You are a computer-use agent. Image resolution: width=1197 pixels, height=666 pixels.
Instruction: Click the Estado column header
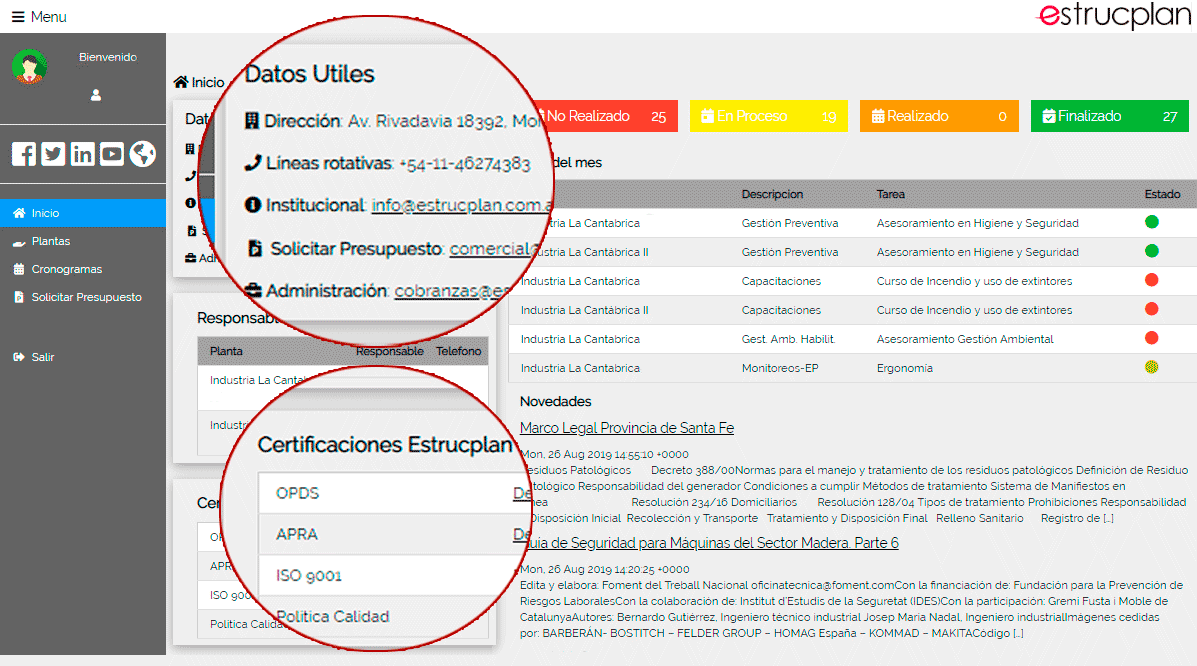tap(1163, 195)
